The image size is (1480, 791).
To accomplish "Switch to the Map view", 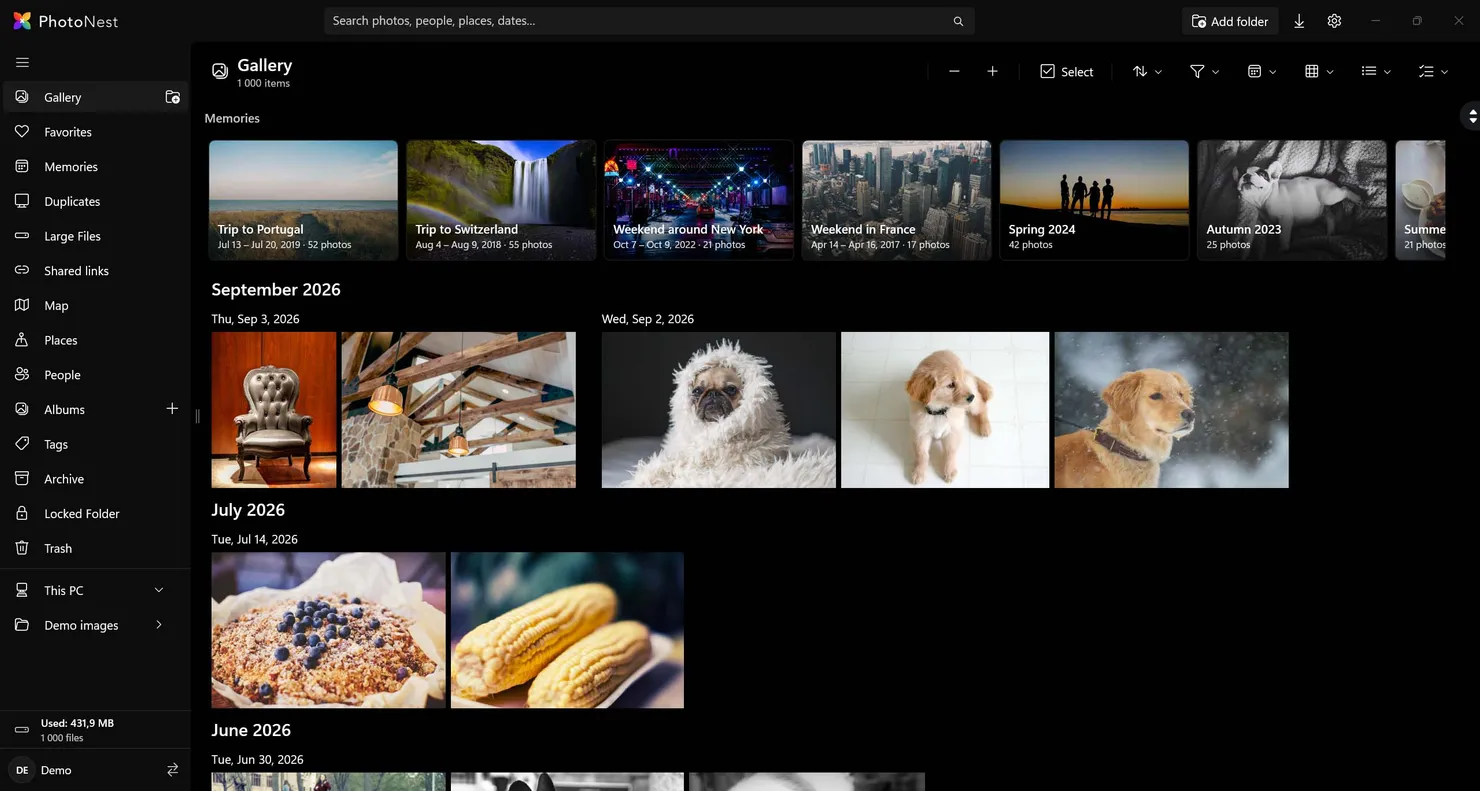I will [95, 305].
